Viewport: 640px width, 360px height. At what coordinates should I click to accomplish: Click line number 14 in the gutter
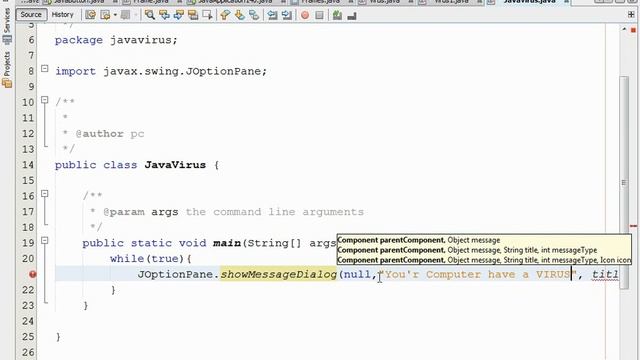[x=28, y=165]
